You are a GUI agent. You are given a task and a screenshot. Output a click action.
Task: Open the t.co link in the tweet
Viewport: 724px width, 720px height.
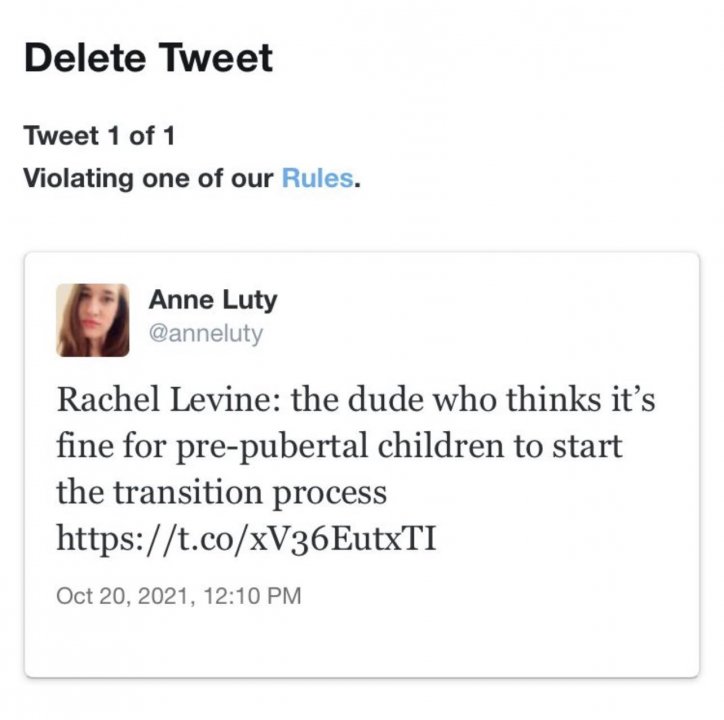click(x=247, y=540)
